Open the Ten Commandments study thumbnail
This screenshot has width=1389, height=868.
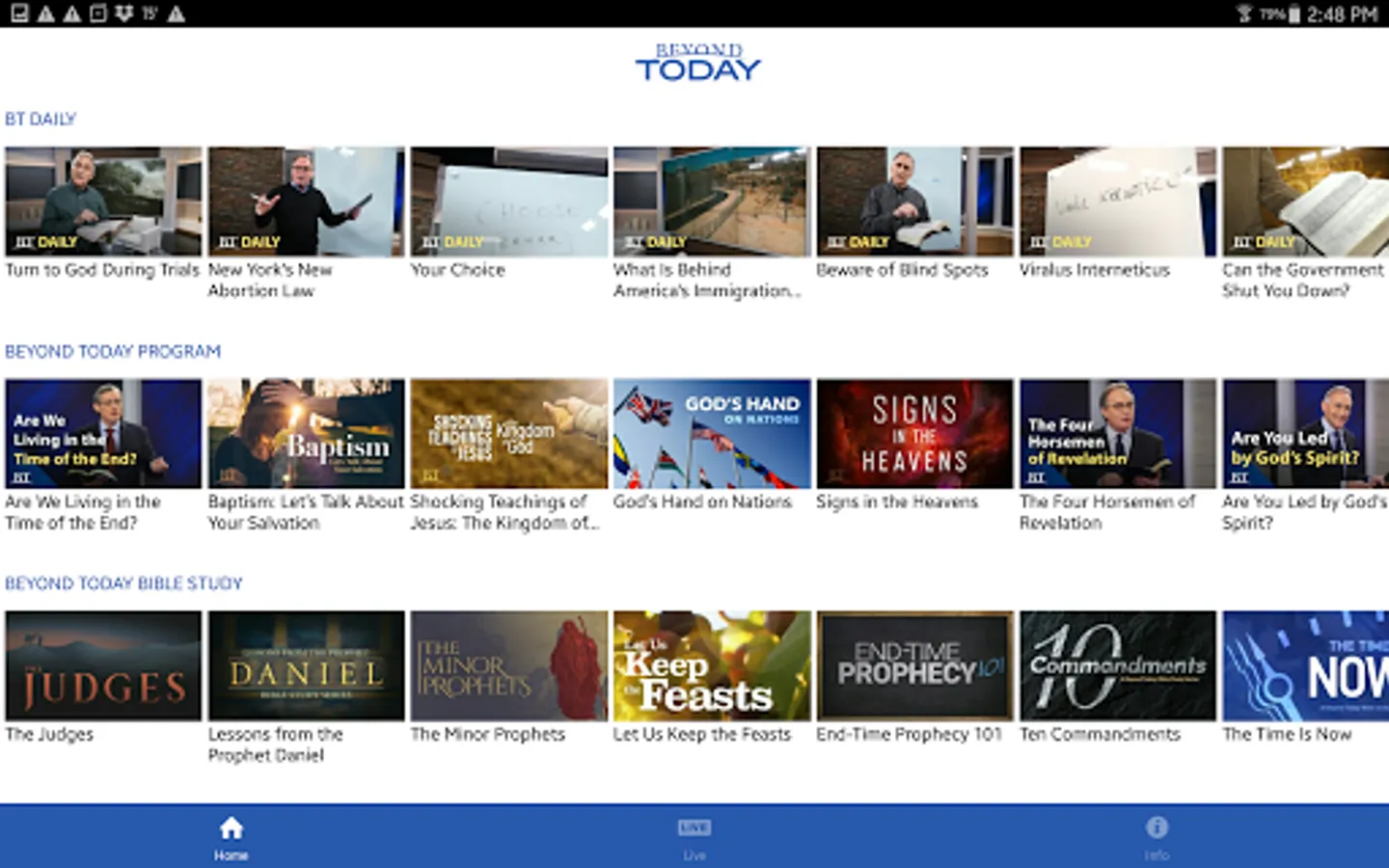[x=1119, y=665]
